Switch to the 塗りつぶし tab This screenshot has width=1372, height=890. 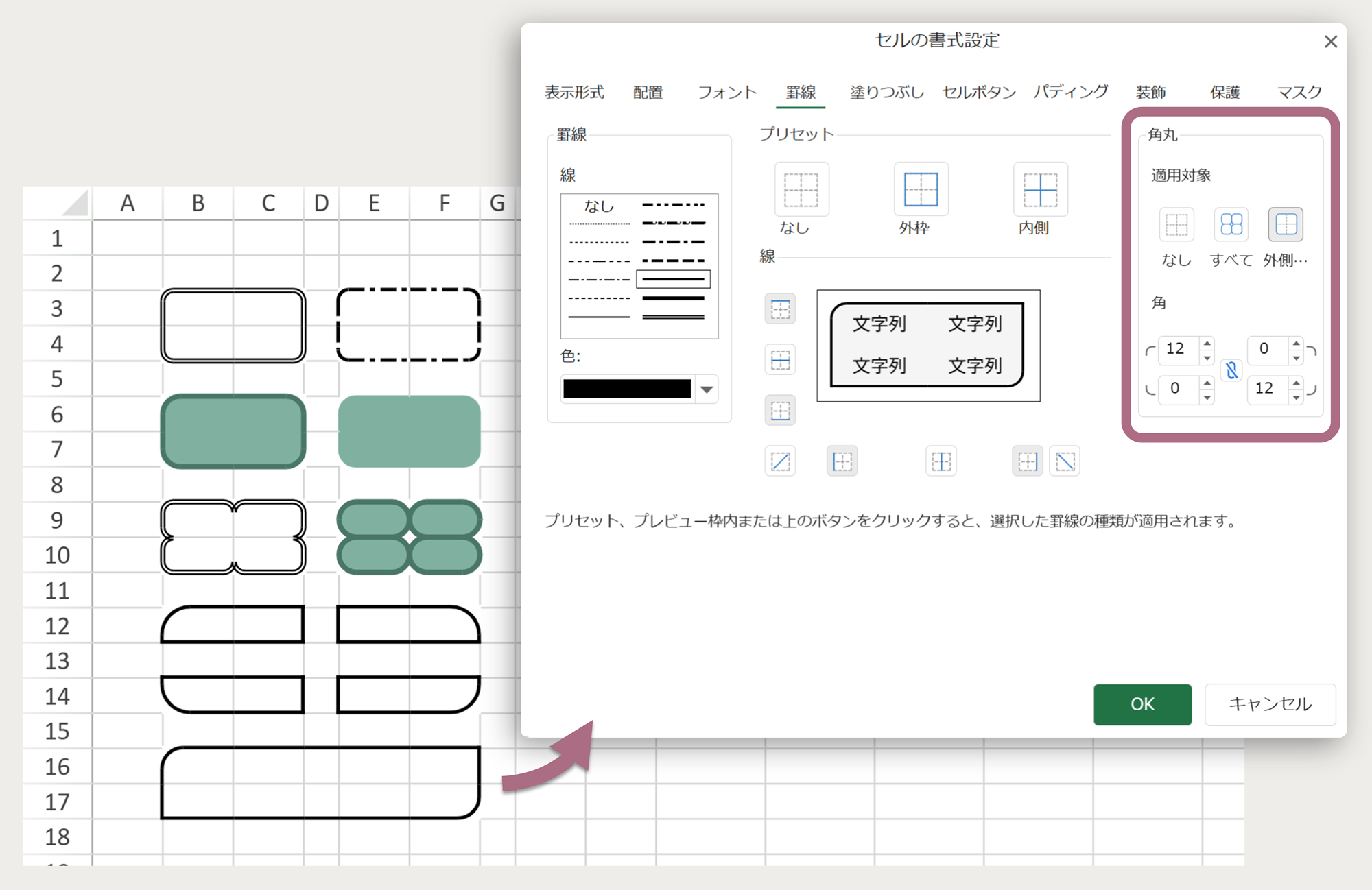[887, 92]
